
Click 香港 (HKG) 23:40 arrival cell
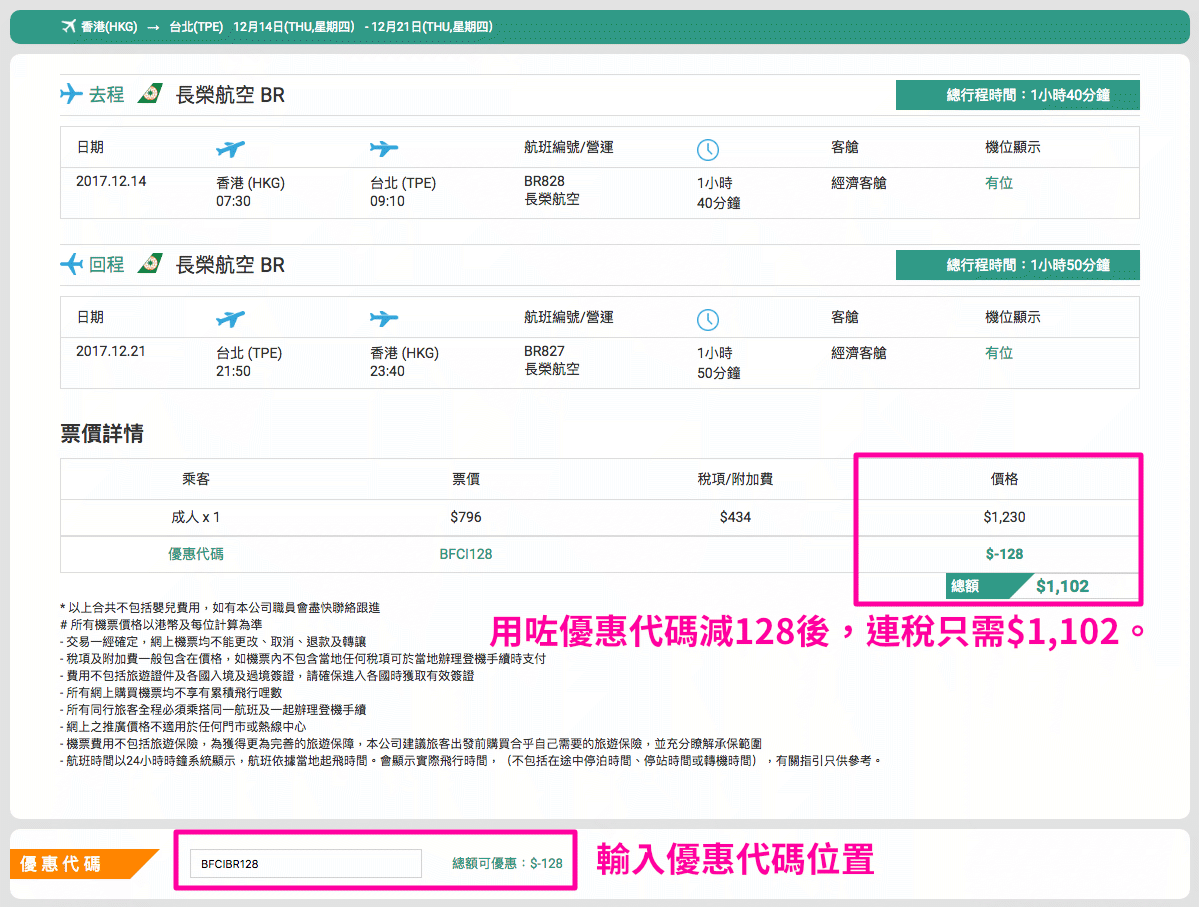click(405, 362)
